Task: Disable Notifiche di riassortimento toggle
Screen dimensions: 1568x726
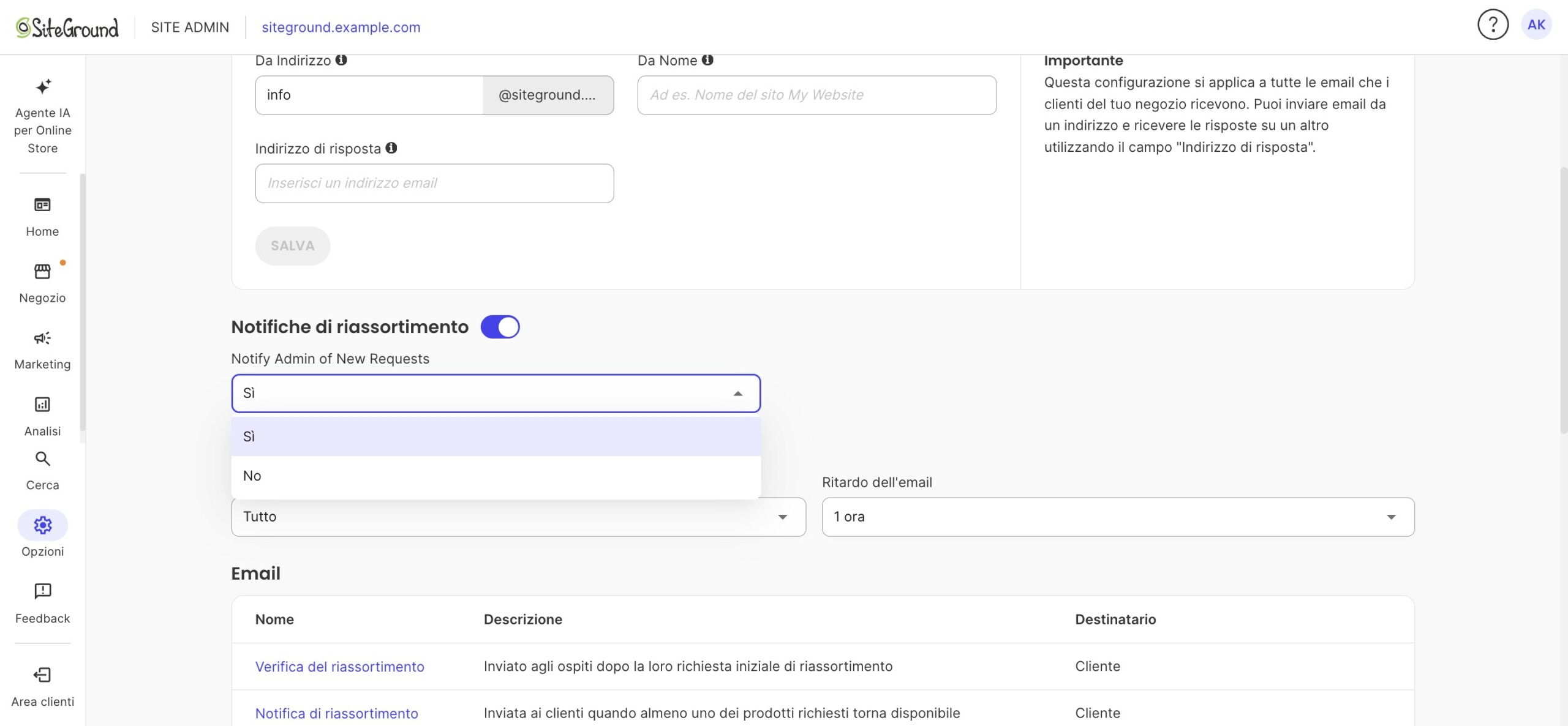Action: point(500,327)
